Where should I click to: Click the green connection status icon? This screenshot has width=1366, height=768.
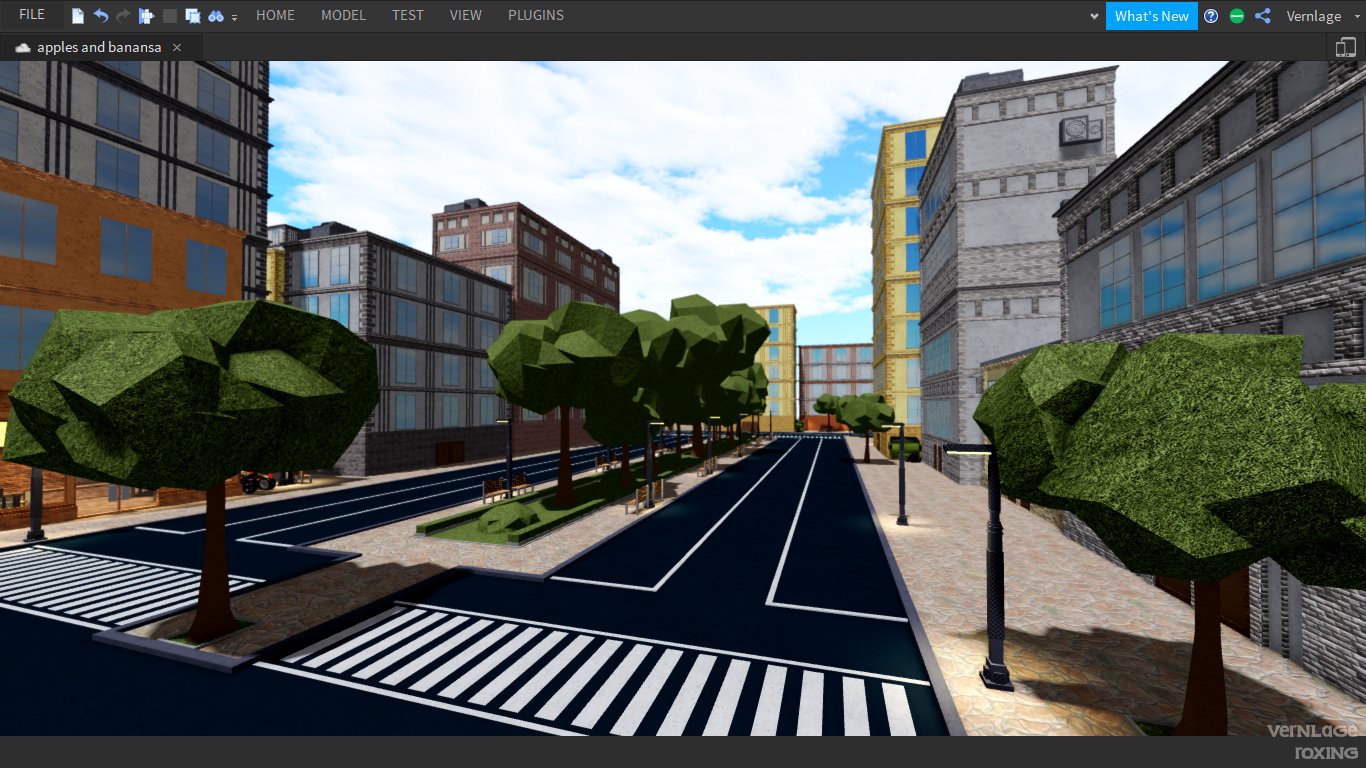(x=1237, y=16)
